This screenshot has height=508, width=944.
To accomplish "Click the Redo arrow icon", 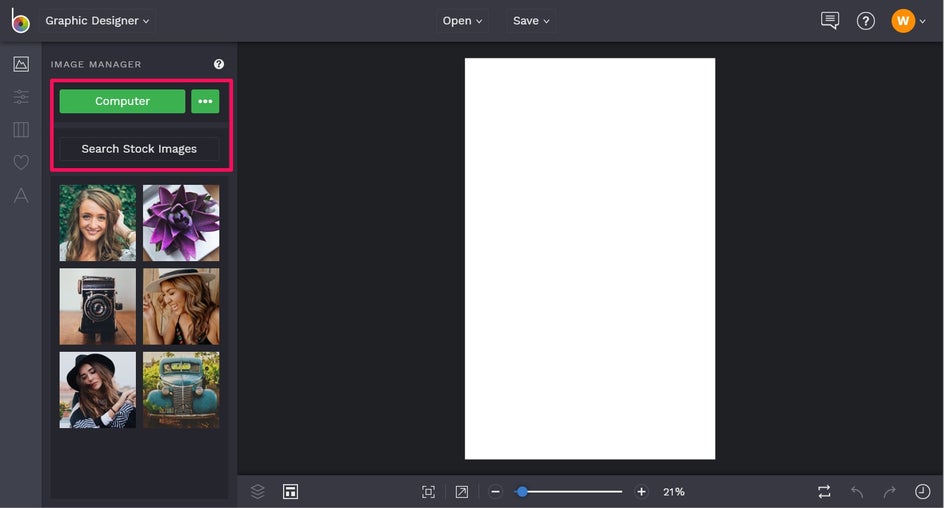I will (889, 492).
